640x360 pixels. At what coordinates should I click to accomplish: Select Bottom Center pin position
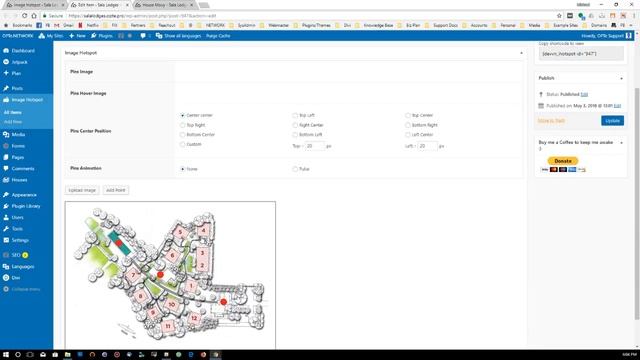coord(182,135)
